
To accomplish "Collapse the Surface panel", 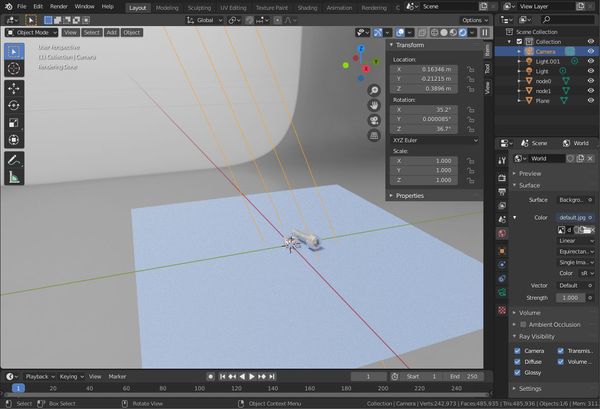I will (x=529, y=185).
